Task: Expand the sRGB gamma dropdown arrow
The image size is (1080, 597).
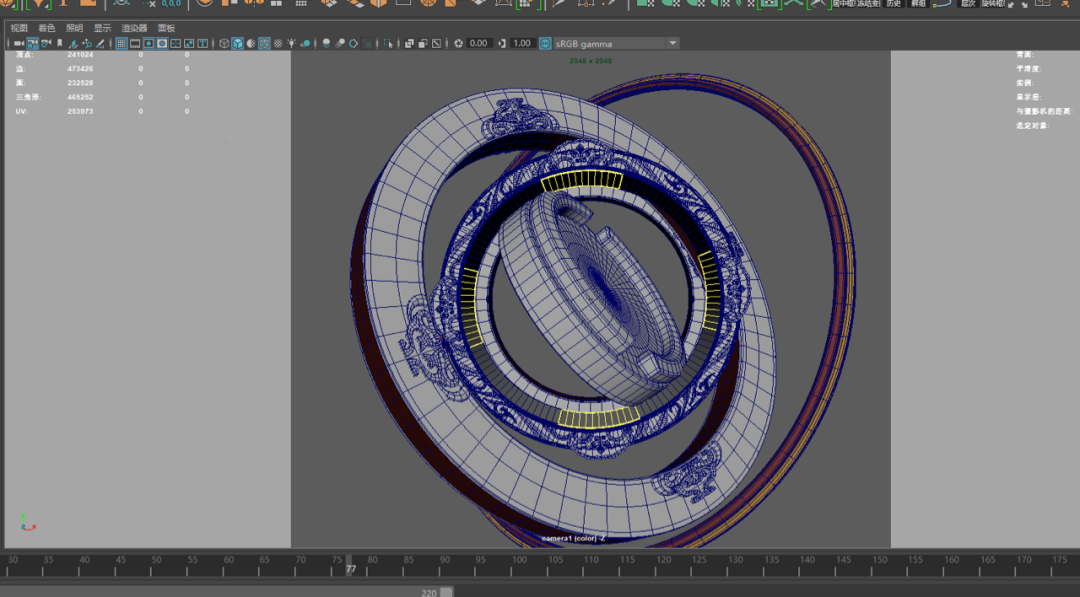Action: pyautogui.click(x=672, y=44)
